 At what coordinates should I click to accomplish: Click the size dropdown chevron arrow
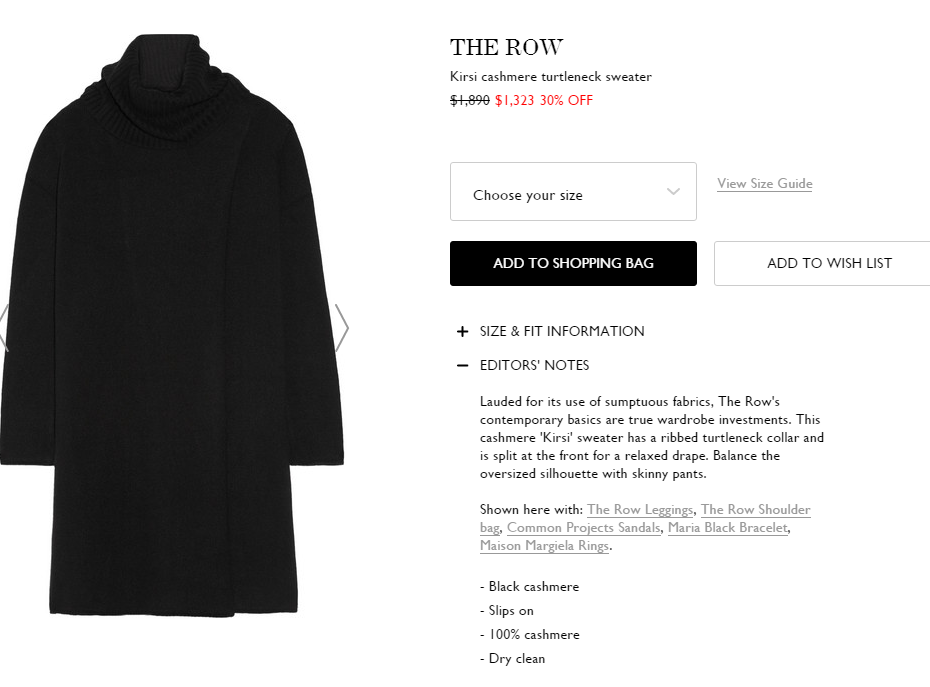[673, 192]
